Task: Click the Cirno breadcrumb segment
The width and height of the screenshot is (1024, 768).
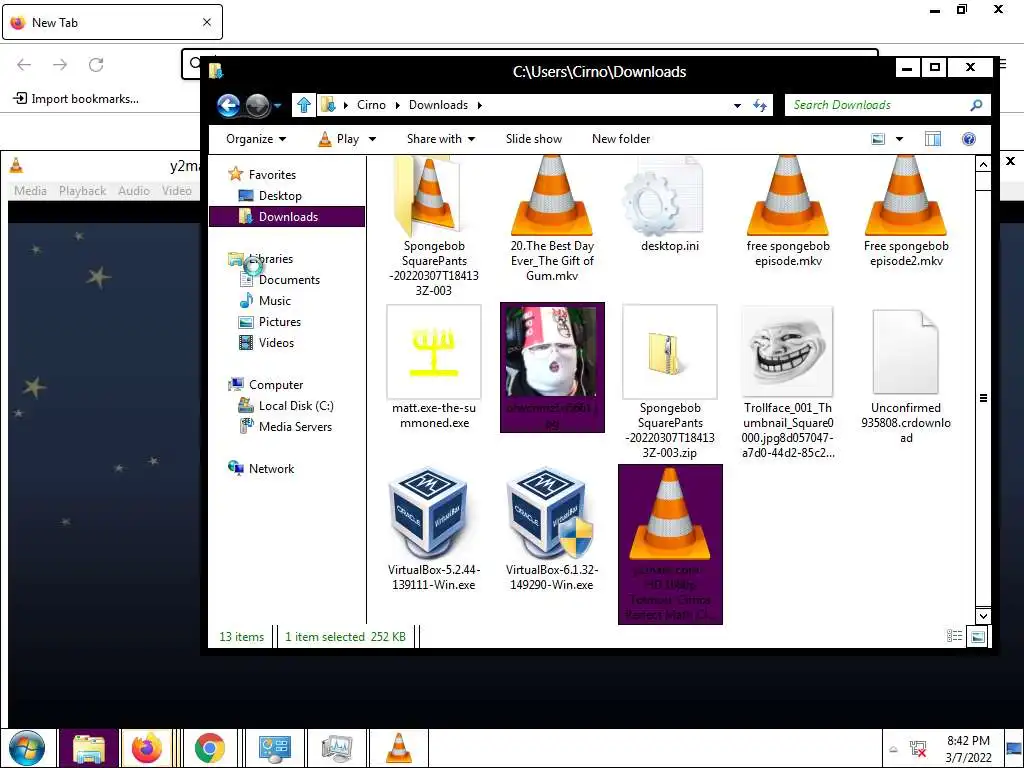Action: tap(371, 105)
